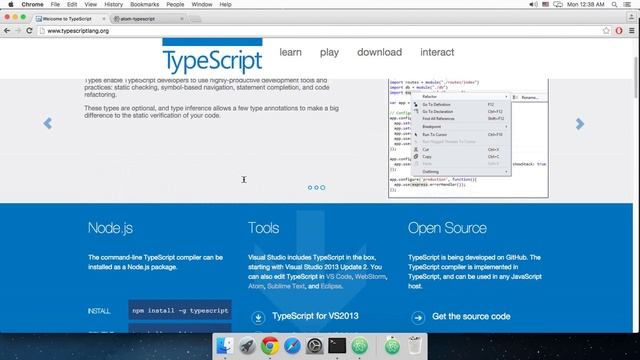Click the Atom icon beside the Trash

click(392, 346)
